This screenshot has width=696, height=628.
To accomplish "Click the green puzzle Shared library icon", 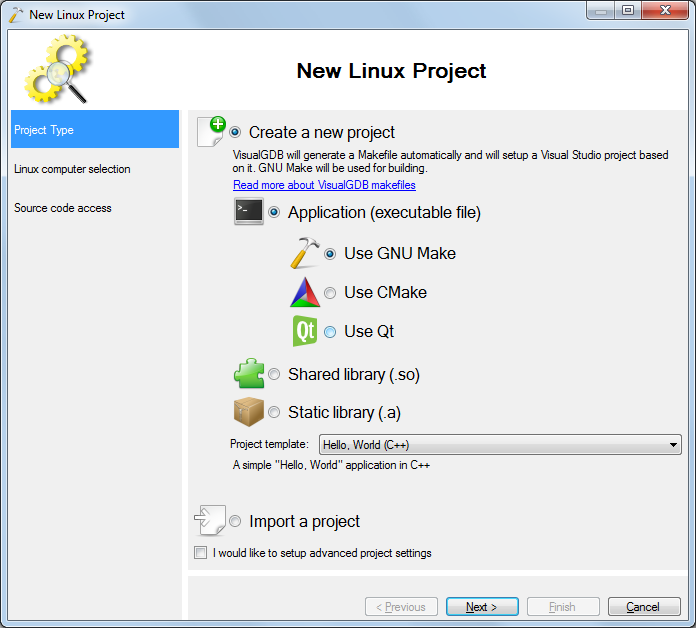I will click(249, 373).
